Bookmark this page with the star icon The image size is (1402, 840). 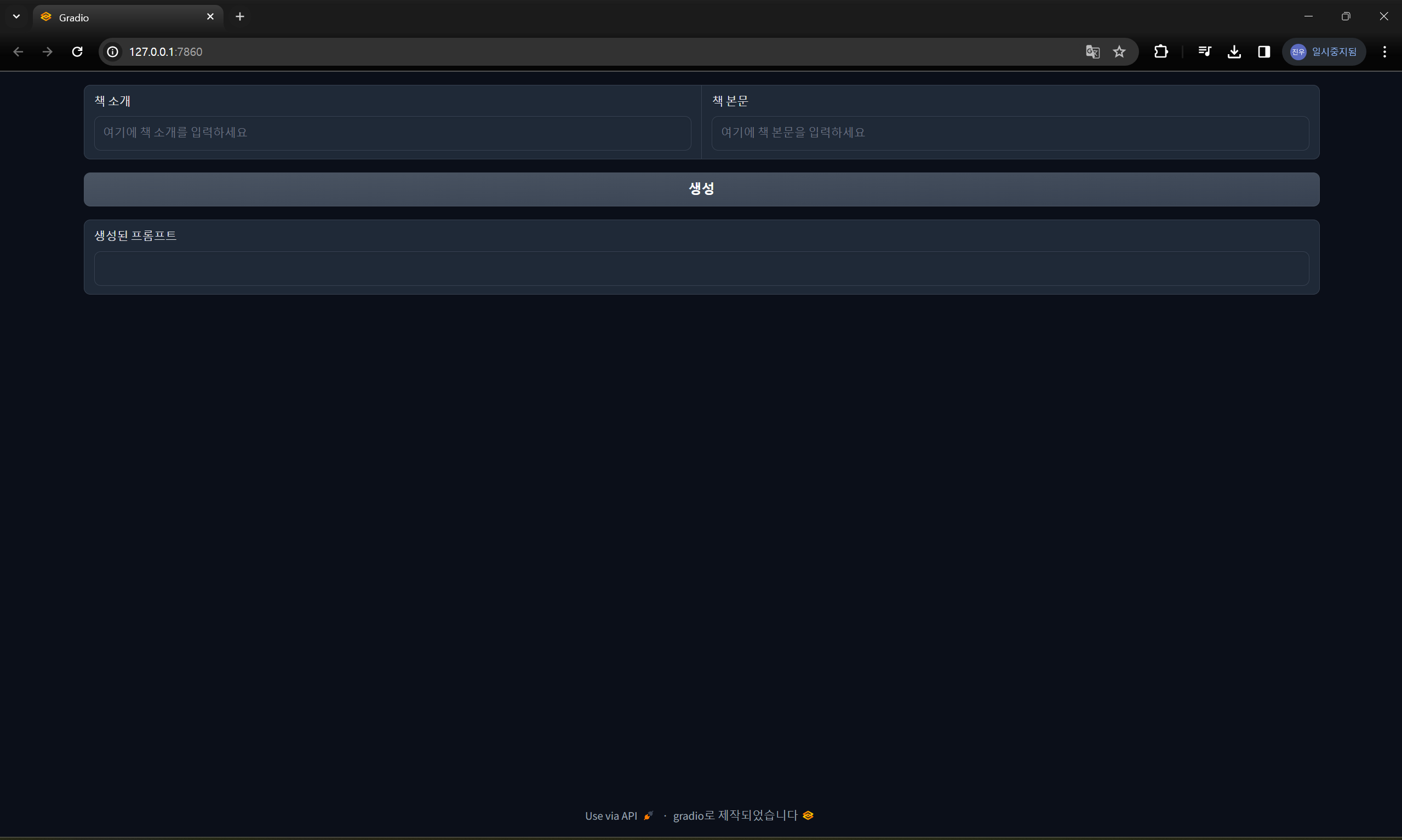point(1119,52)
